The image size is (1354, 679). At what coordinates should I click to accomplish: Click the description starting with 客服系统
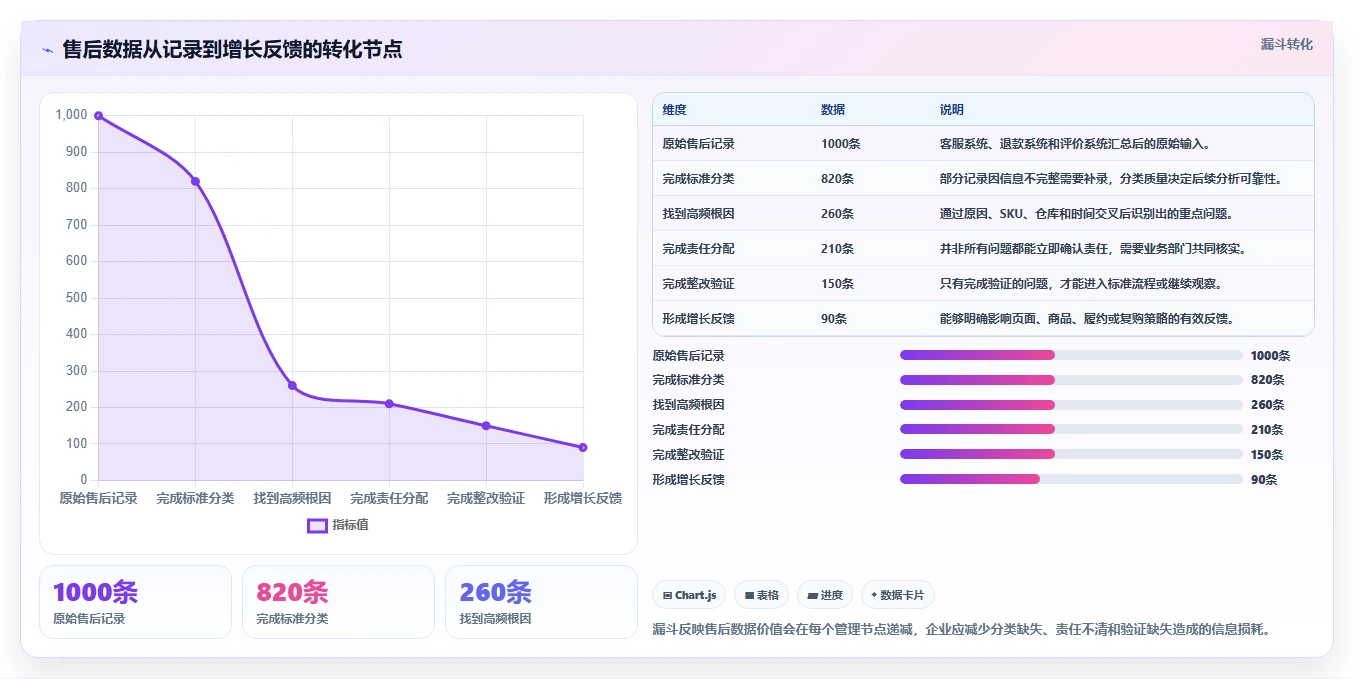[1075, 144]
